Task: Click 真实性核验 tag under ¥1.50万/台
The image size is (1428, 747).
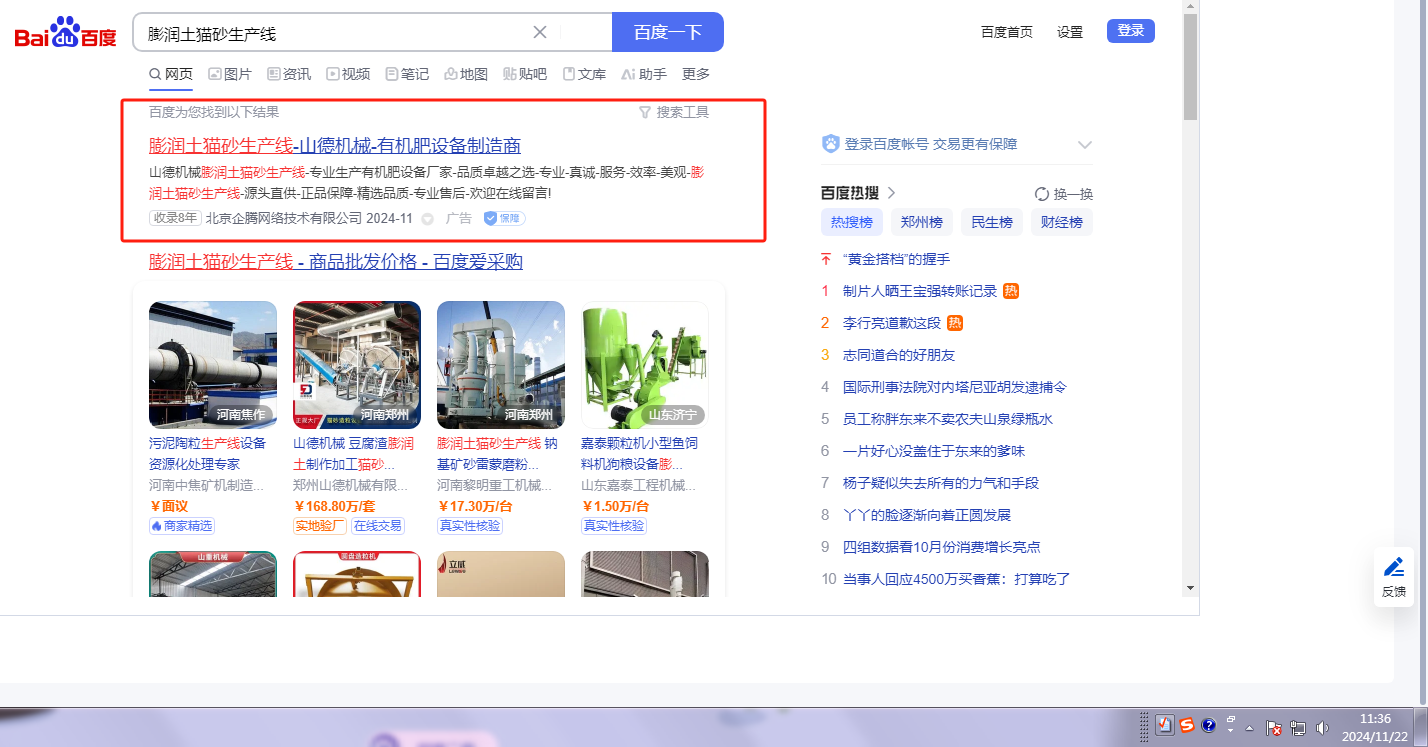Action: (614, 526)
